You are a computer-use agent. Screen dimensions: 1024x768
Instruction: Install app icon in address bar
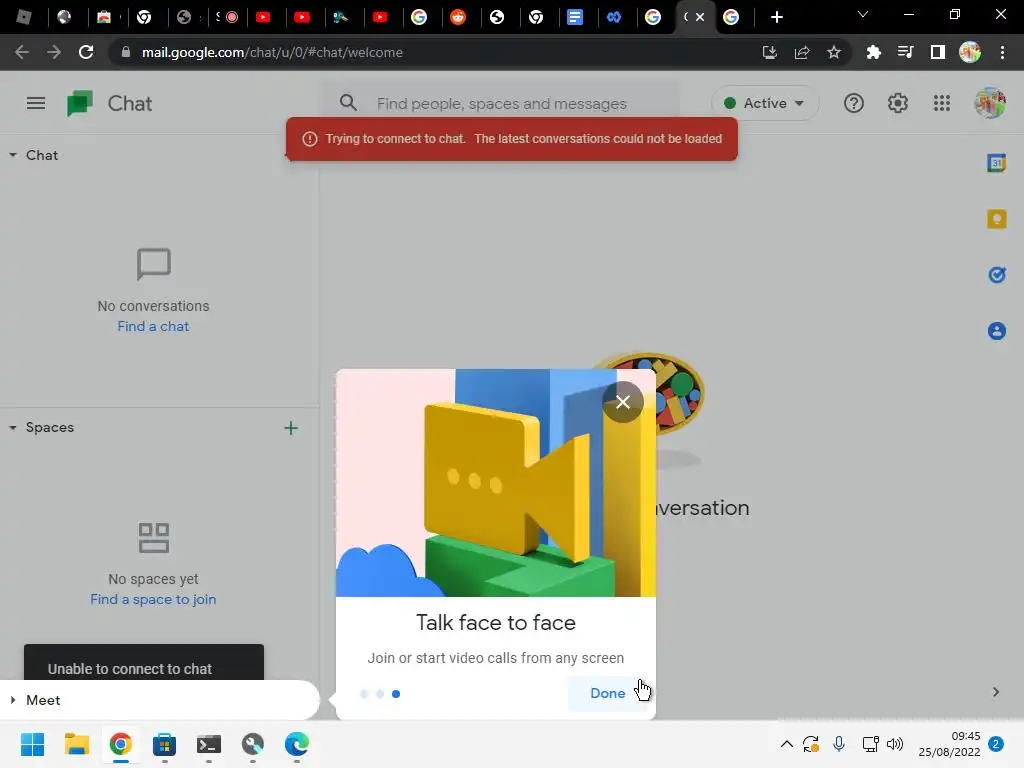(x=770, y=52)
